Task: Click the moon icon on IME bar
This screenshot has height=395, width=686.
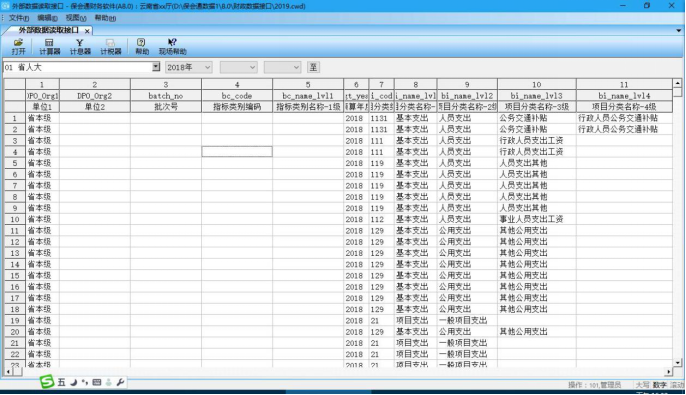Action: click(74, 382)
